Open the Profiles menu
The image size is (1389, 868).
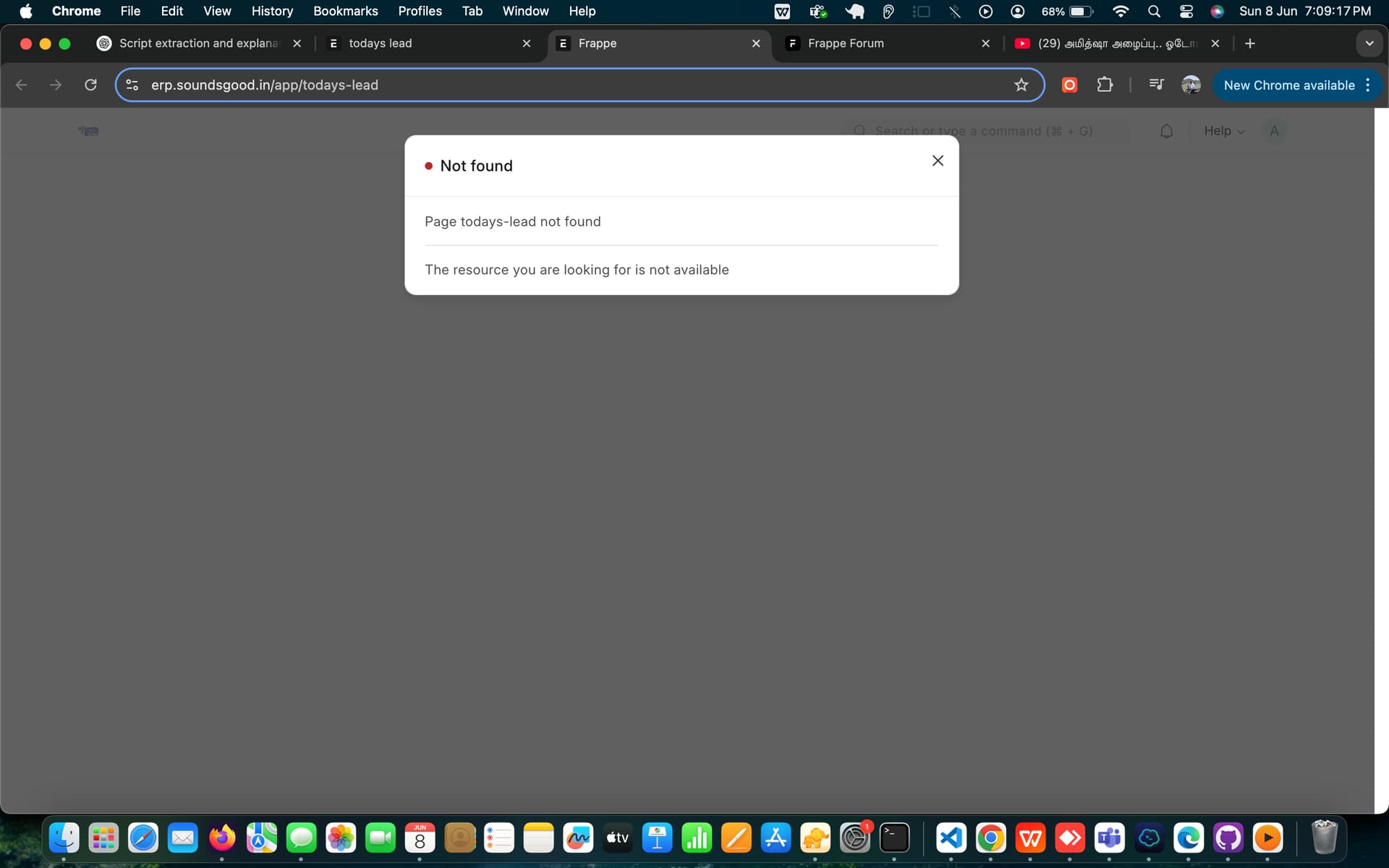pyautogui.click(x=420, y=11)
